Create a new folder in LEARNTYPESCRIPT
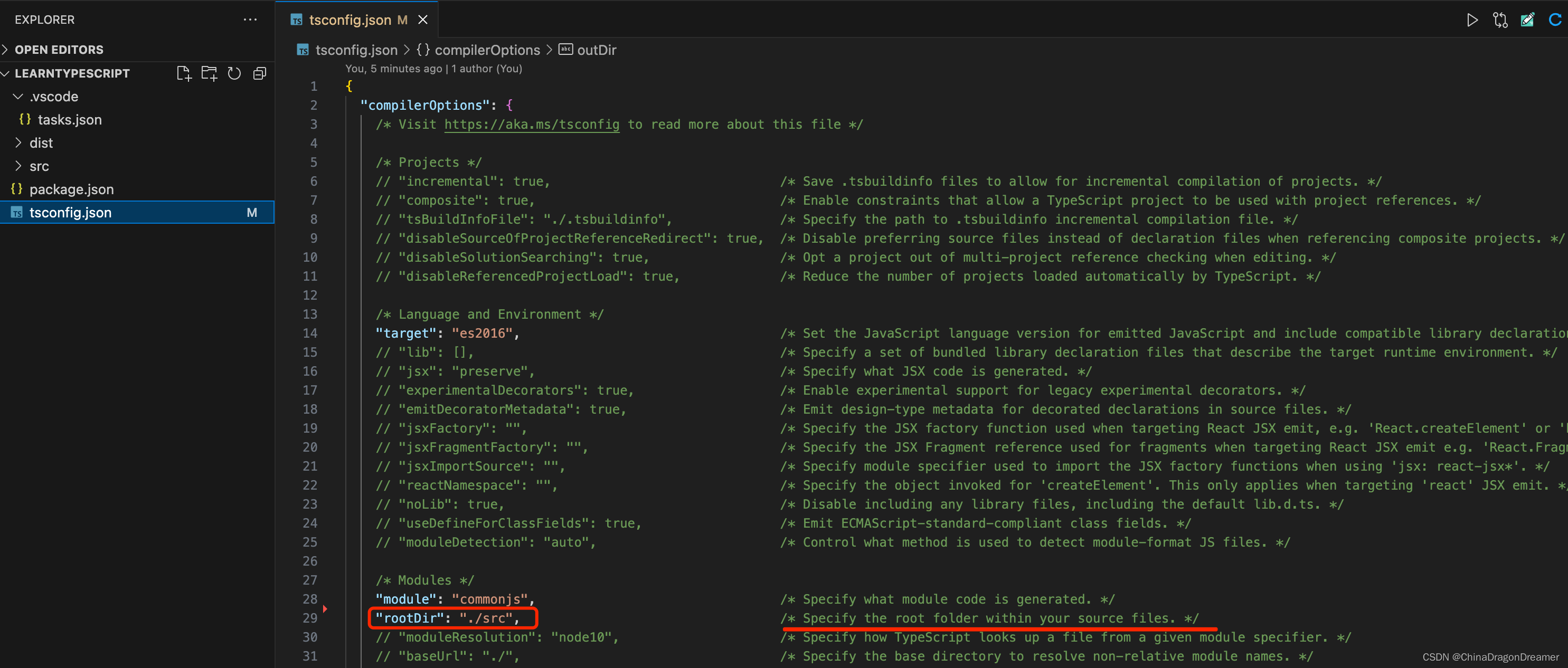 click(x=209, y=74)
